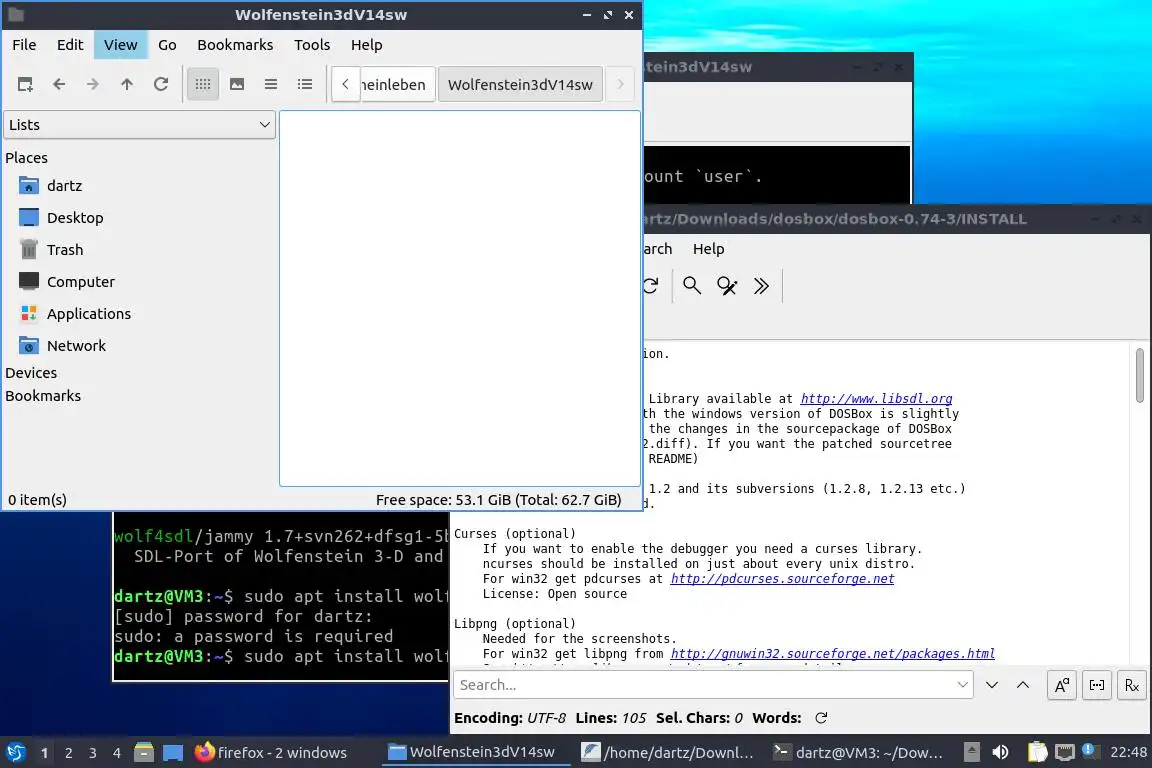Open a new tab in file manager
1152x768 pixels.
click(x=25, y=85)
